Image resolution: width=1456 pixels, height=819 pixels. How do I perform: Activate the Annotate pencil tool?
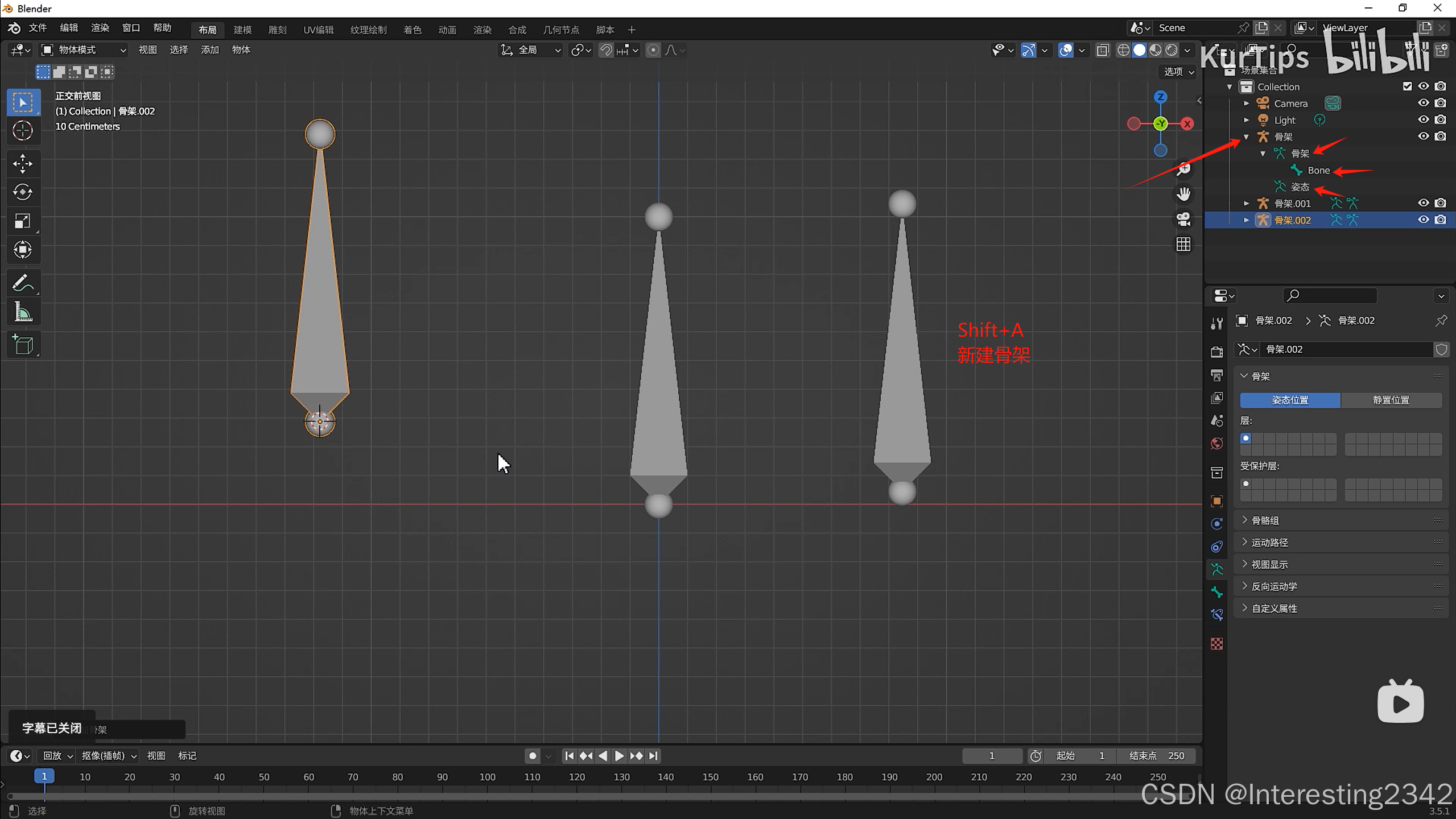(x=23, y=283)
